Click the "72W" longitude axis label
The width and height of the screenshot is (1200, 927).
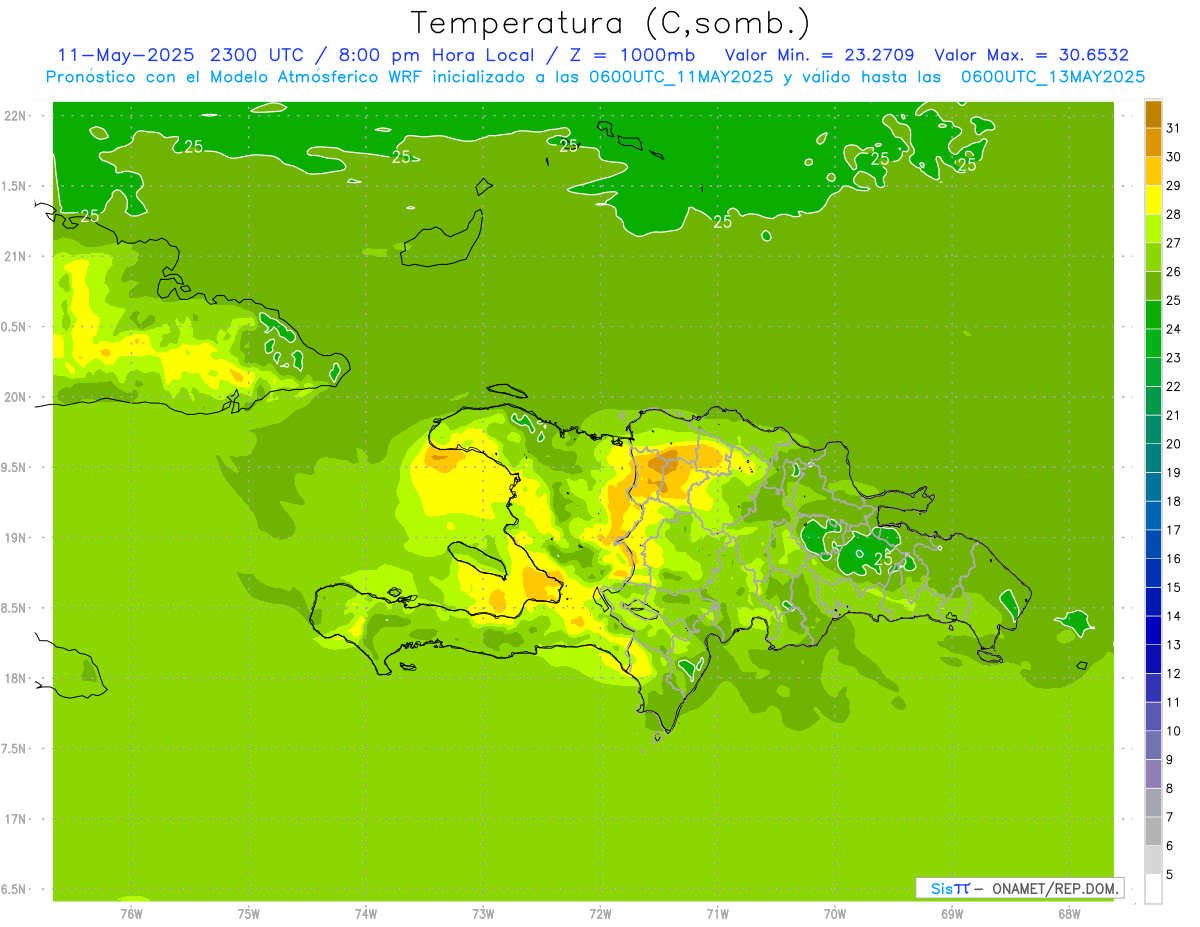[601, 914]
